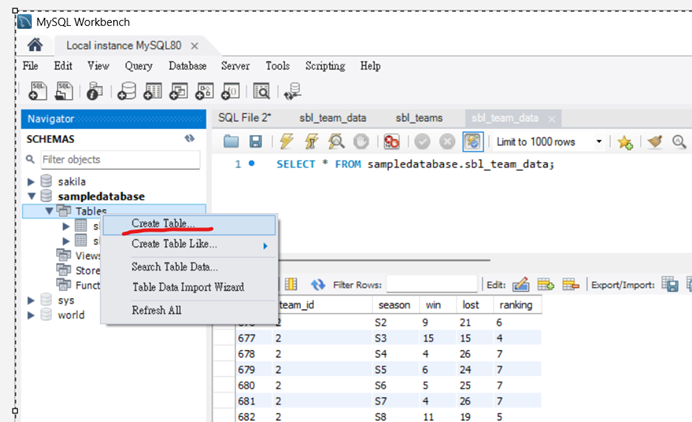
Task: Close the active sbl_team_data tab
Action: click(x=552, y=119)
